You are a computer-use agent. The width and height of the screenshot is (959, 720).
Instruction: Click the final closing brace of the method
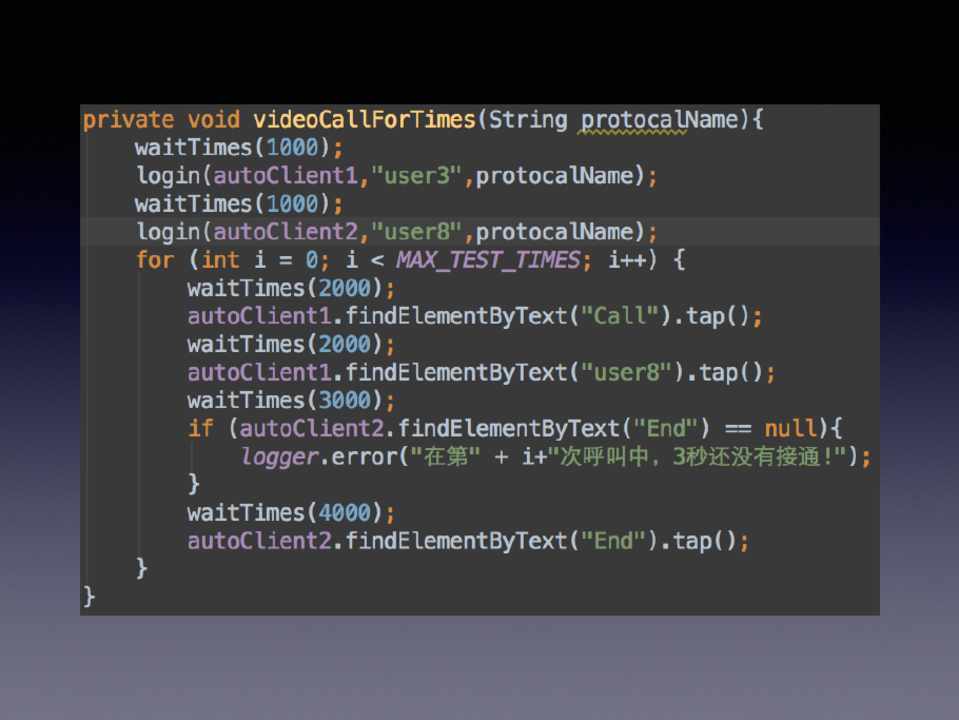[89, 597]
